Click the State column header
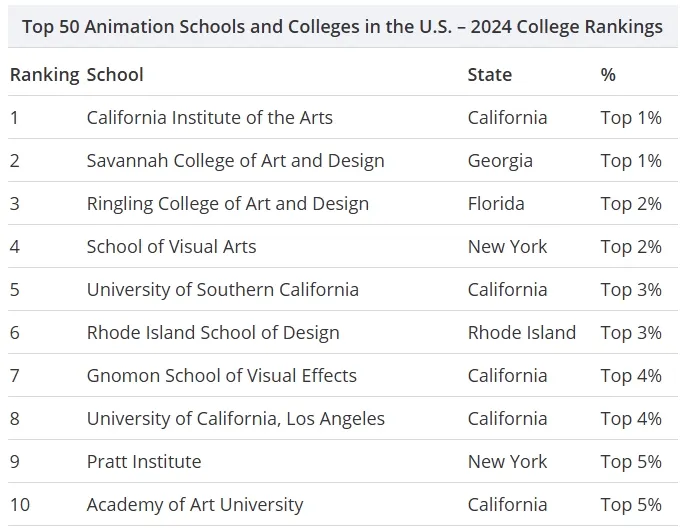 click(490, 75)
